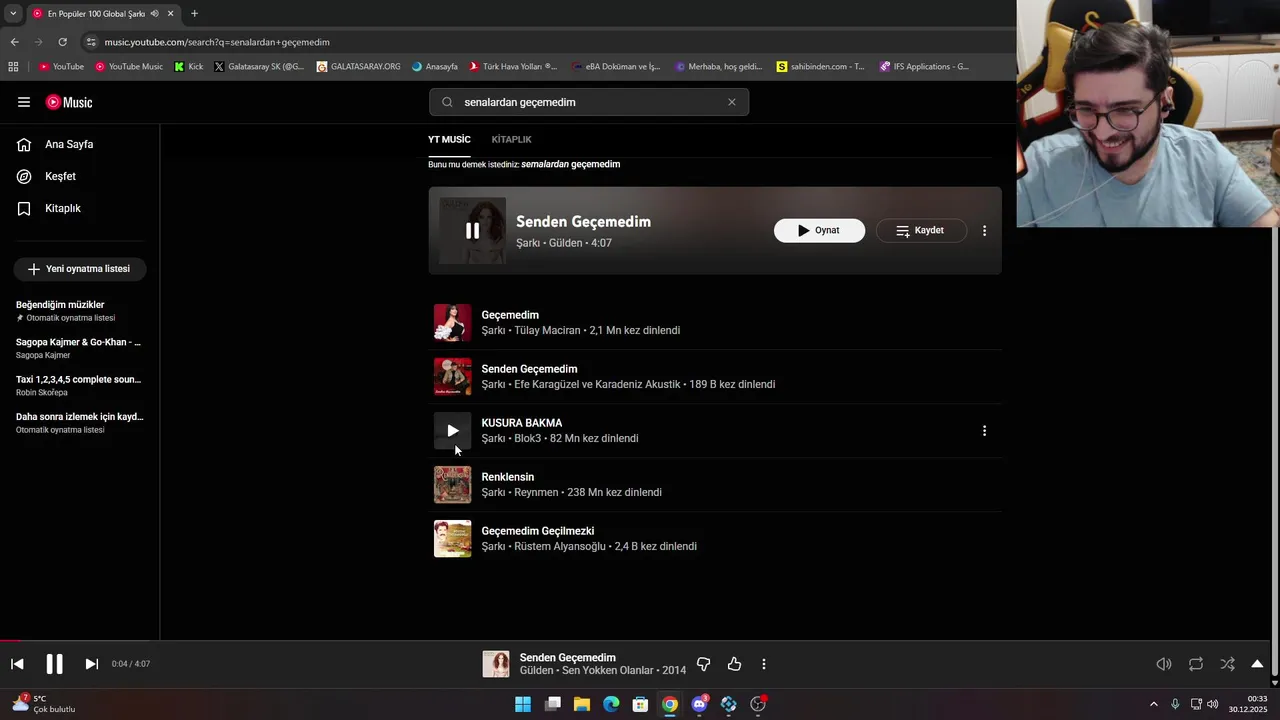1280x720 pixels.
Task: Click the Oynat button
Action: pos(819,230)
